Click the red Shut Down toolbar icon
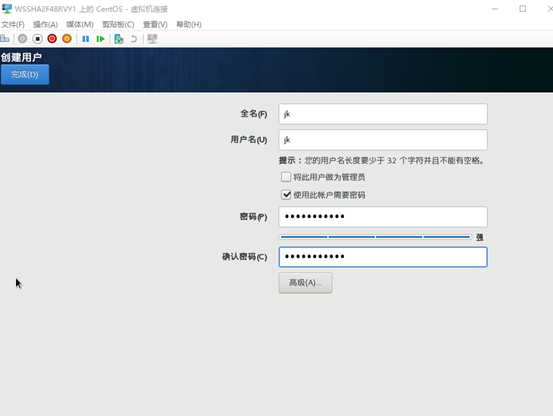 coord(52,38)
